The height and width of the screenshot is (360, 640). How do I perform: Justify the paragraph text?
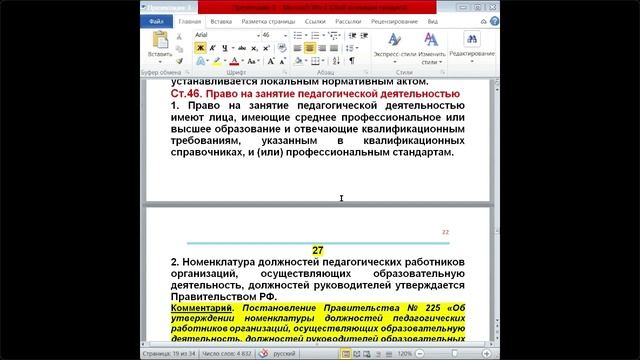point(334,48)
